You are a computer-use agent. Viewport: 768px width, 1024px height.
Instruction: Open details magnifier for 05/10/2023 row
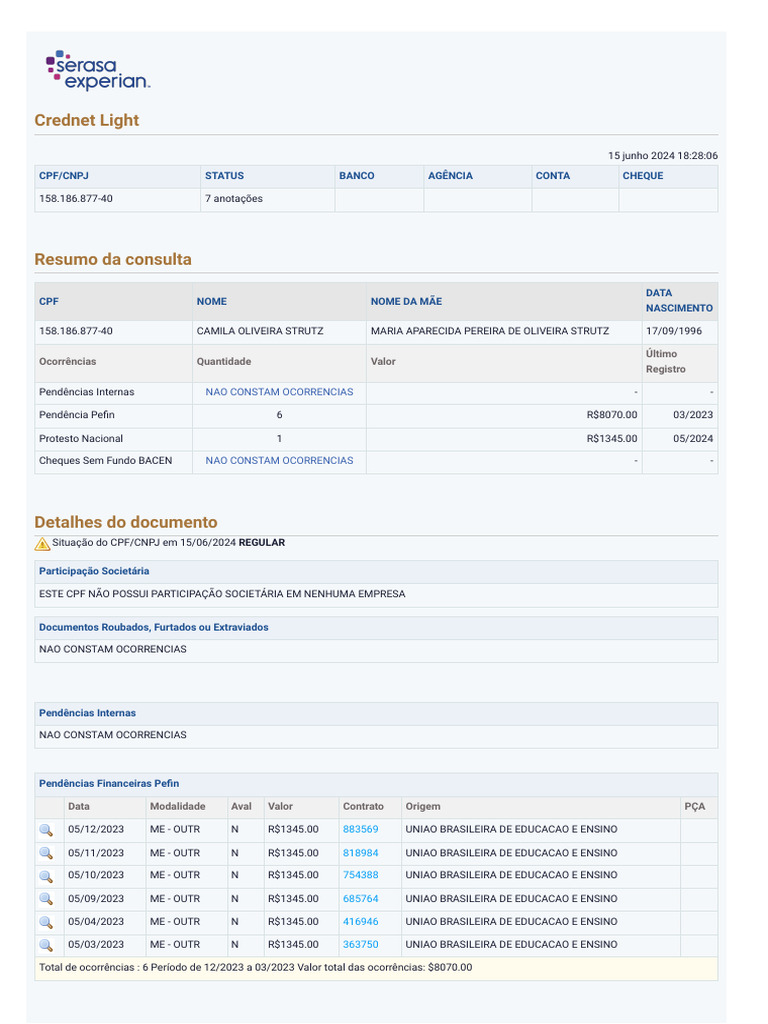46,876
